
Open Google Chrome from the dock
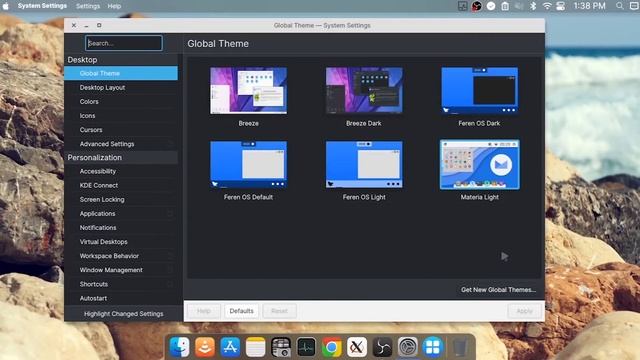(x=331, y=347)
